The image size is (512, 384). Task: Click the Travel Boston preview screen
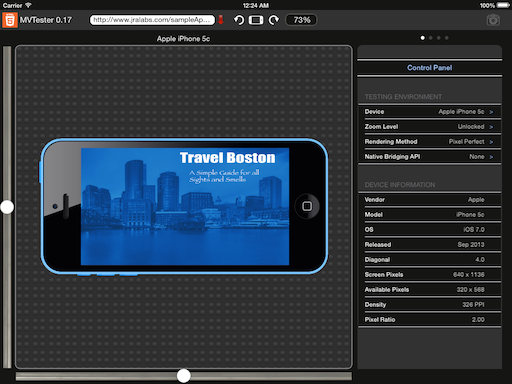tap(185, 207)
